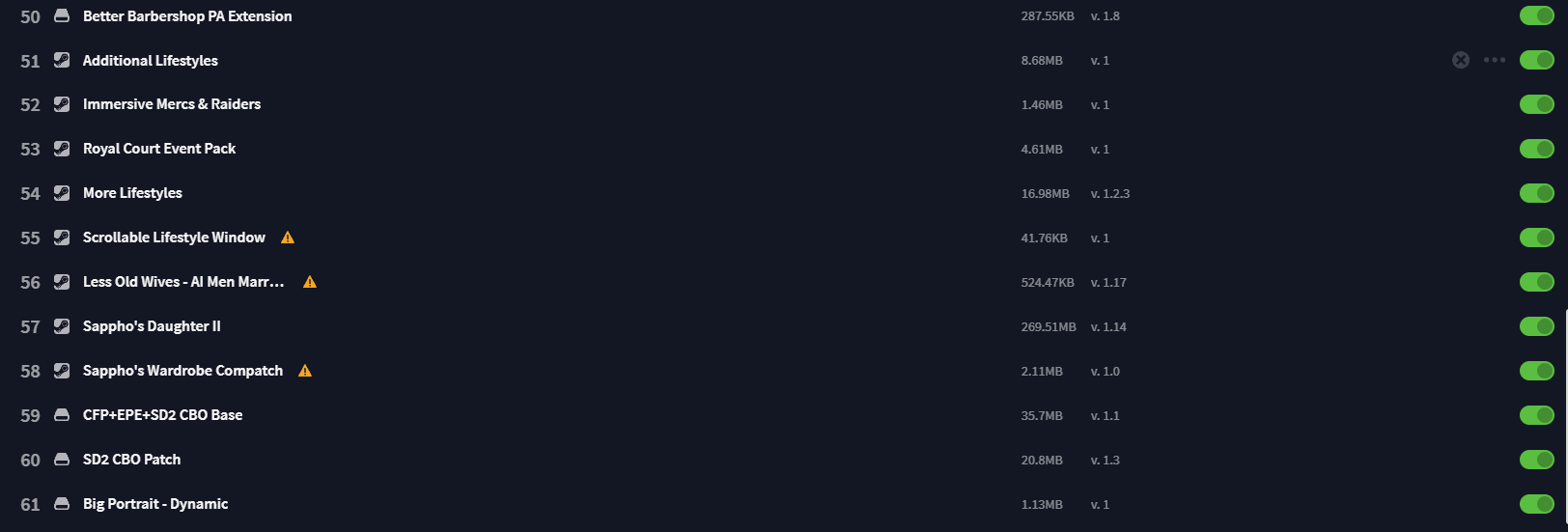Select the Sappho's Daughter II mod name

click(x=152, y=326)
